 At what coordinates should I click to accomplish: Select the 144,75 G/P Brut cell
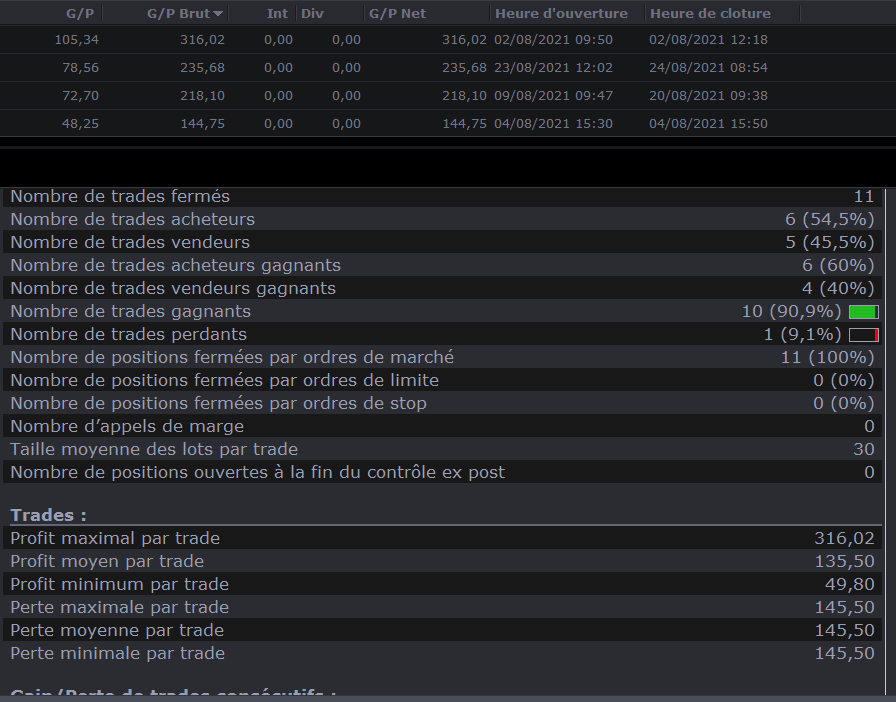202,123
